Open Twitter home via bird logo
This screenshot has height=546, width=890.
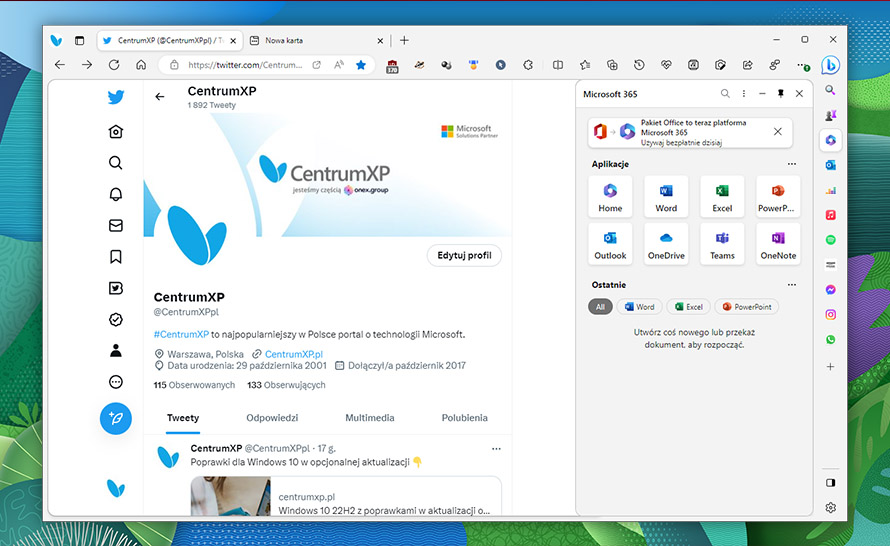pyautogui.click(x=116, y=97)
